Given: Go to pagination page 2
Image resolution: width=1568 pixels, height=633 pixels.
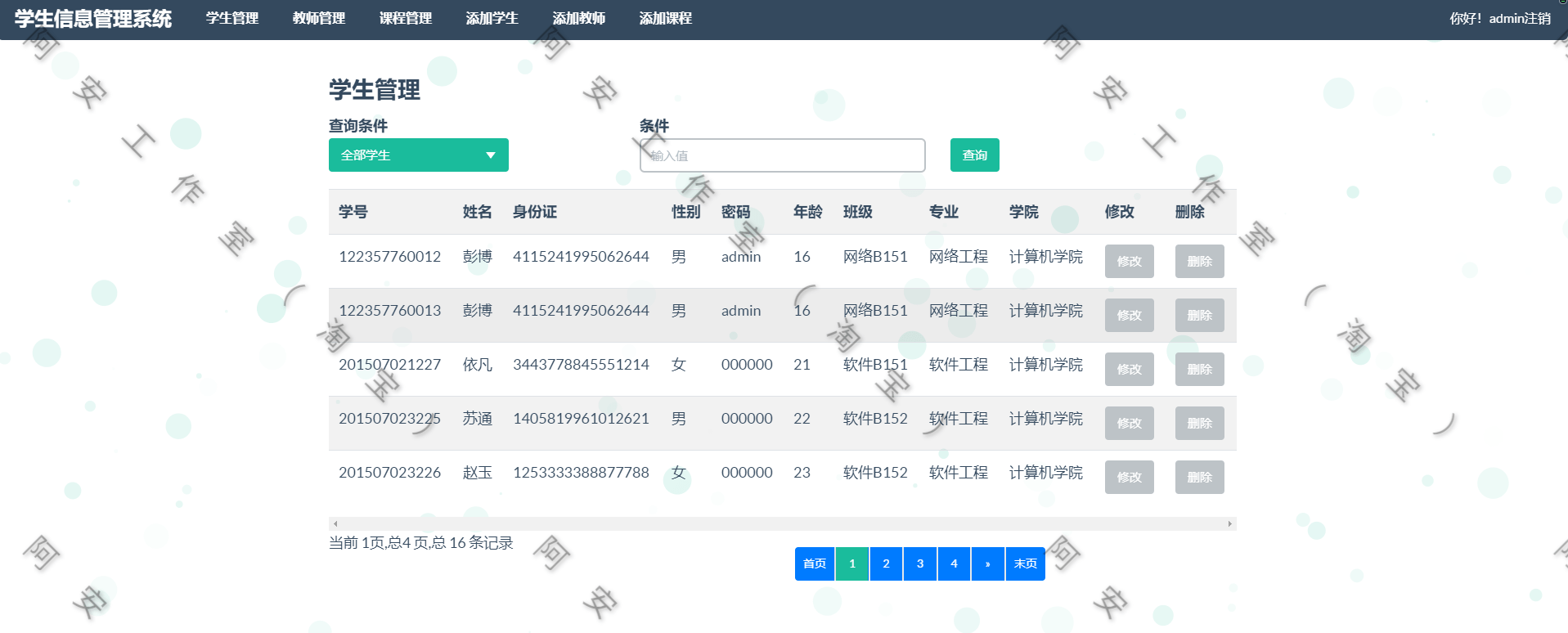Looking at the screenshot, I should (886, 564).
